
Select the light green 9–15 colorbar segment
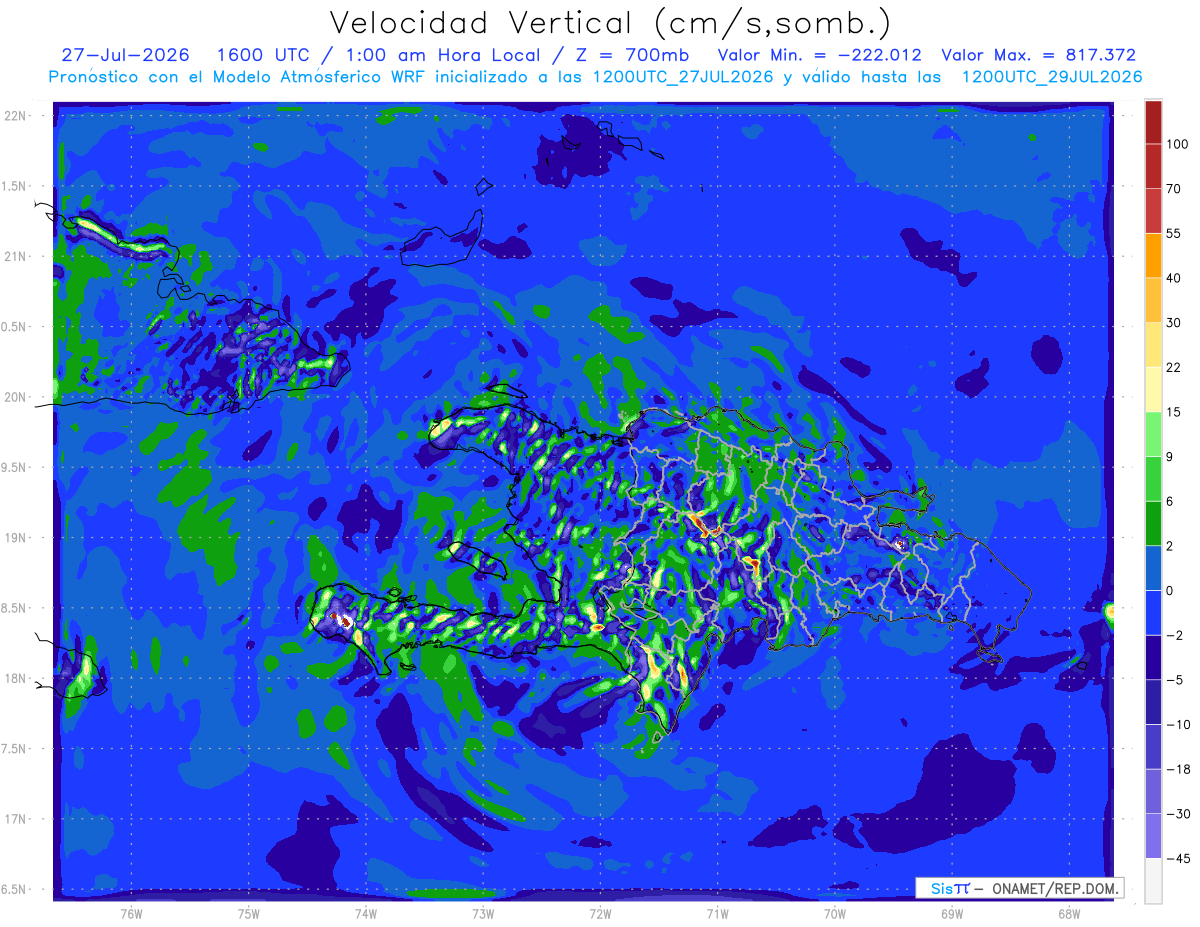click(1153, 434)
